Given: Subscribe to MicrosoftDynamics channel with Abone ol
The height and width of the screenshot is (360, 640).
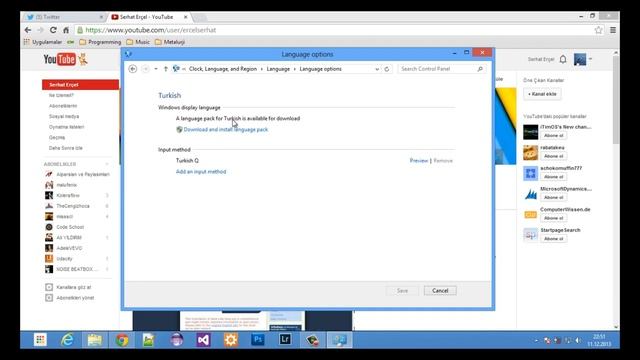Looking at the screenshot, I should pyautogui.click(x=553, y=198).
